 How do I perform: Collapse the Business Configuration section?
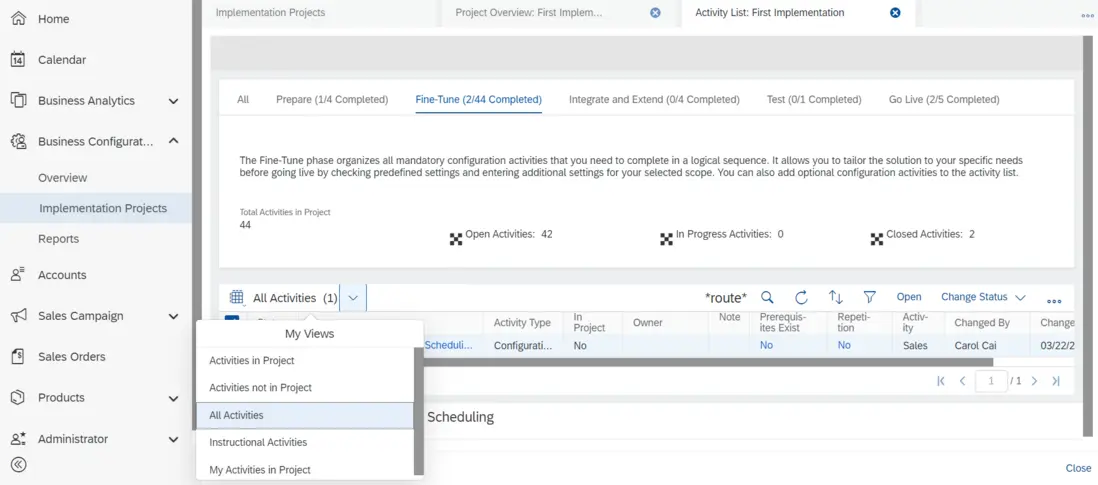click(x=173, y=142)
